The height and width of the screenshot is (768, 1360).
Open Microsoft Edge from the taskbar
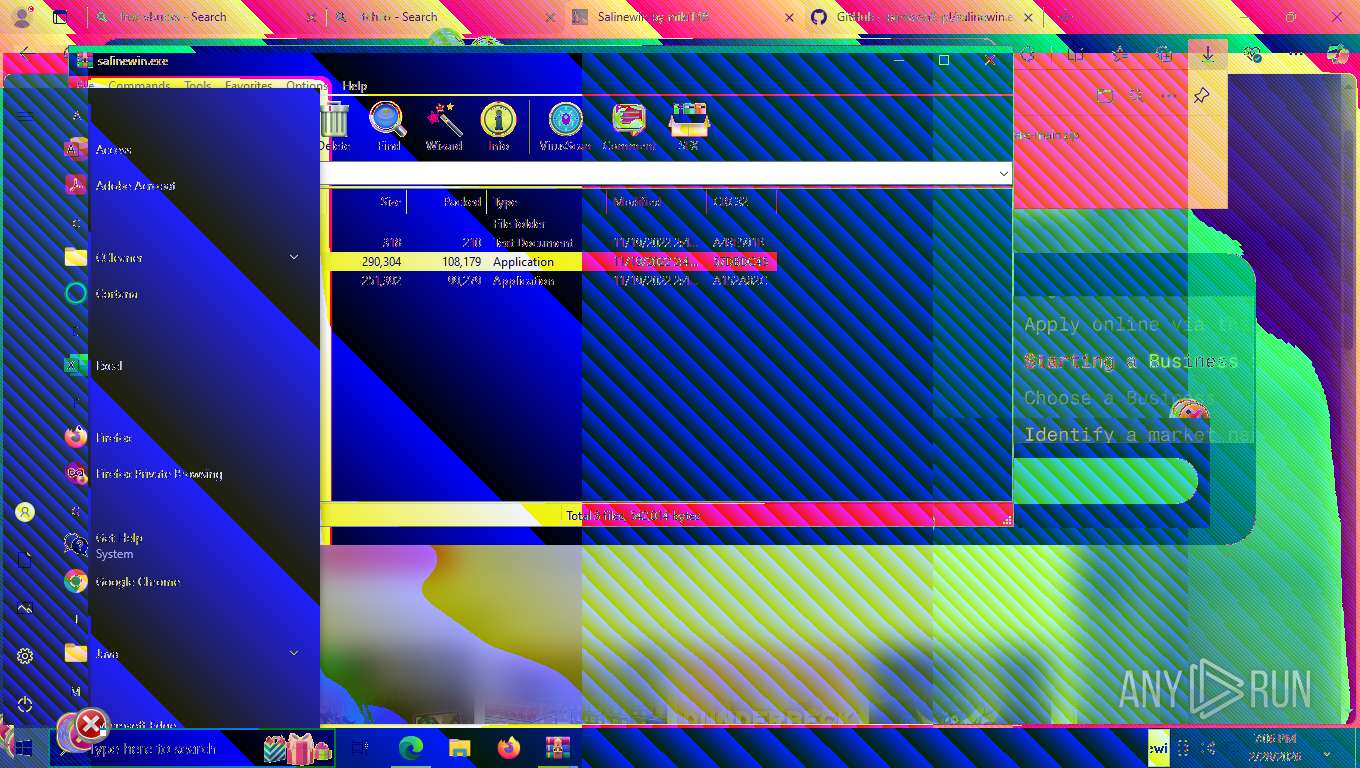(x=411, y=747)
